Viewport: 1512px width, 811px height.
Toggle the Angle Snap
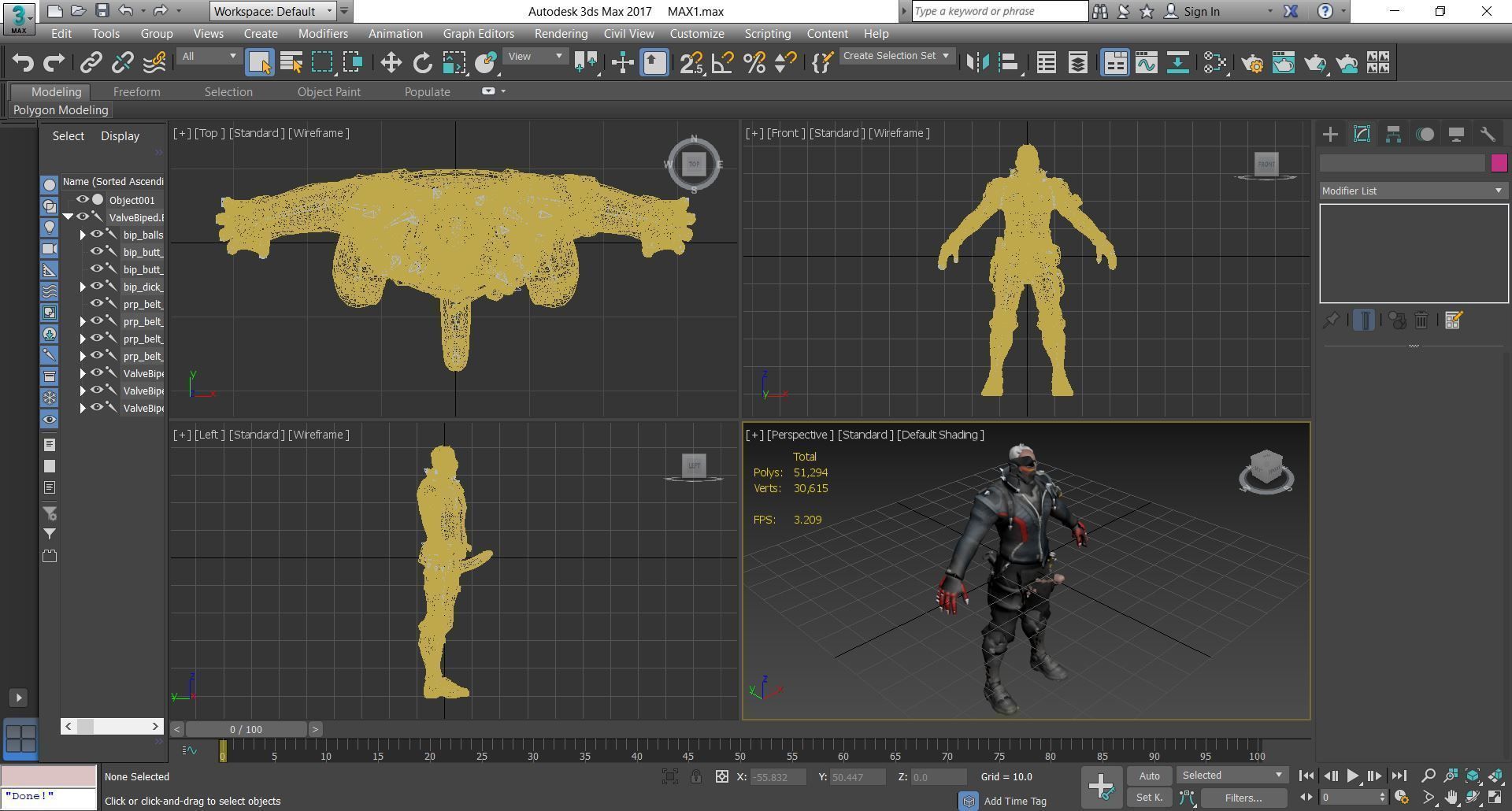(x=723, y=63)
